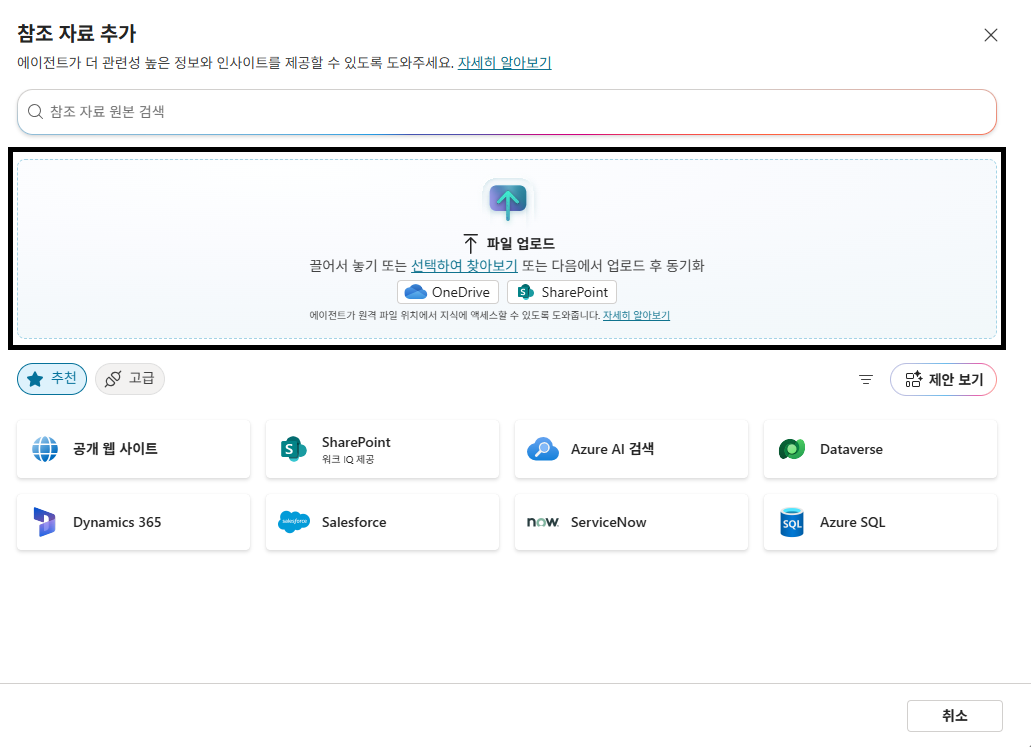Choose OneDrive upload source button
1031x747 pixels.
click(448, 292)
